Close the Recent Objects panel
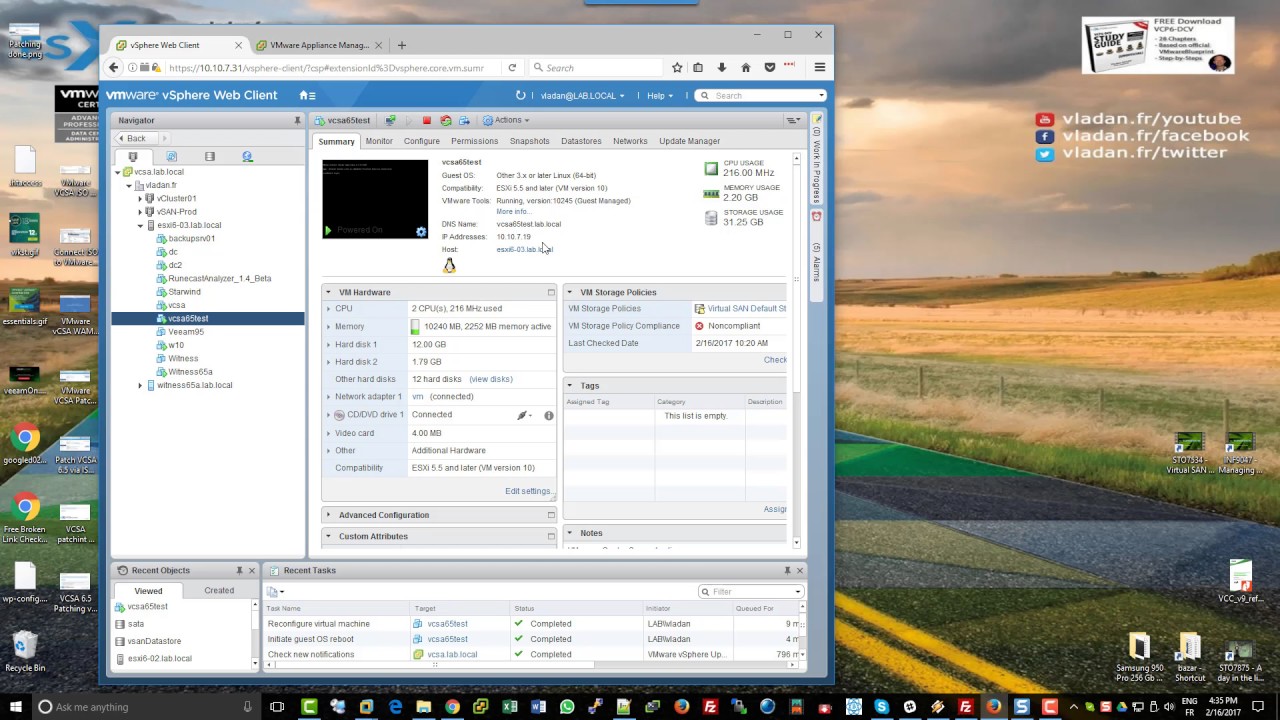1280x720 pixels. (251, 570)
